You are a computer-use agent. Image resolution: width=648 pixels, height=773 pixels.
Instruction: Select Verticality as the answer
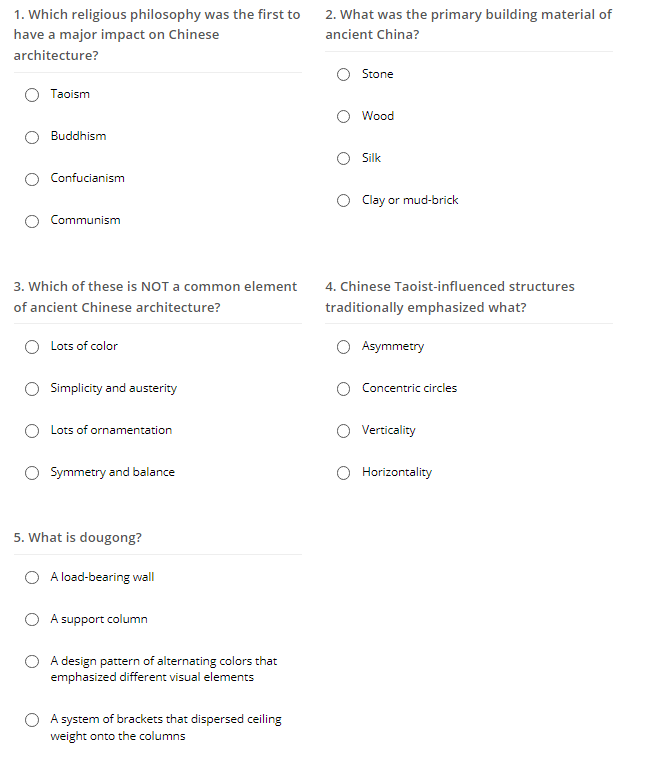pyautogui.click(x=343, y=430)
